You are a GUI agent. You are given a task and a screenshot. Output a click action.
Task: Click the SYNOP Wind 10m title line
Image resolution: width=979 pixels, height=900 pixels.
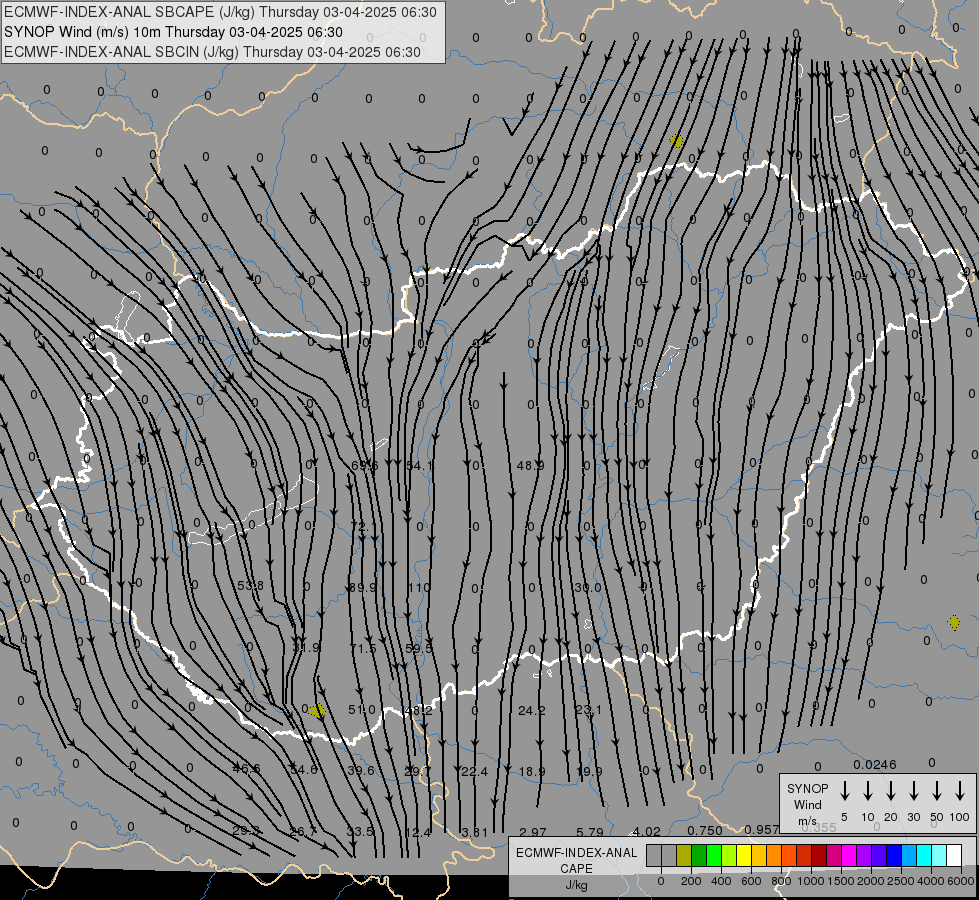(173, 32)
